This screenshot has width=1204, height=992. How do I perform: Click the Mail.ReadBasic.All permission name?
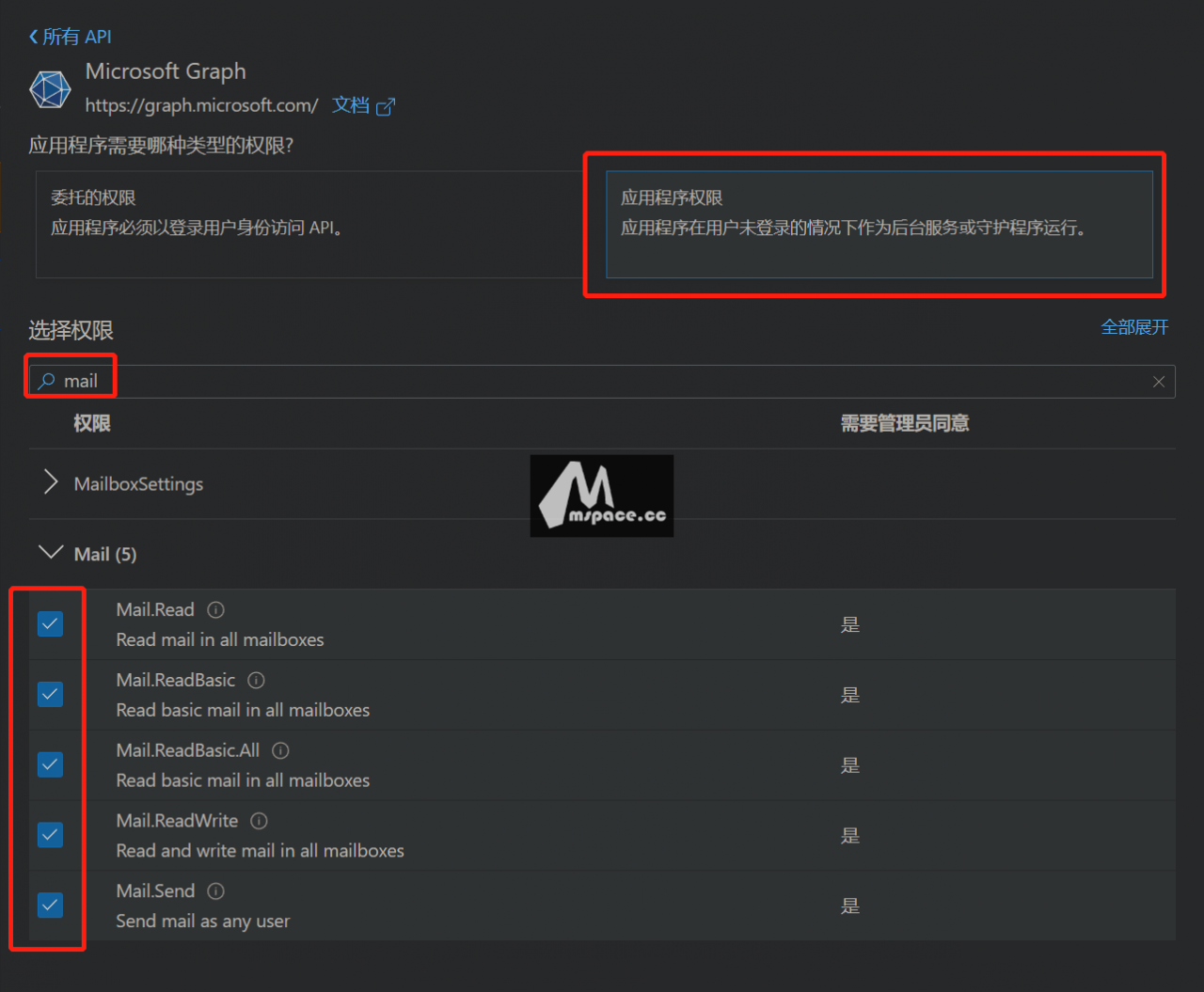[x=188, y=750]
